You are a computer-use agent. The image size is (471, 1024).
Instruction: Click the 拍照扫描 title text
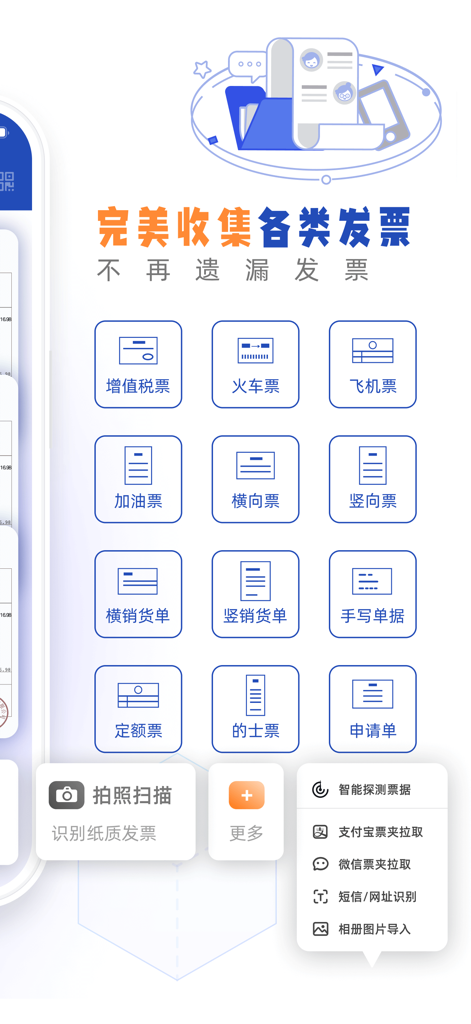point(133,795)
